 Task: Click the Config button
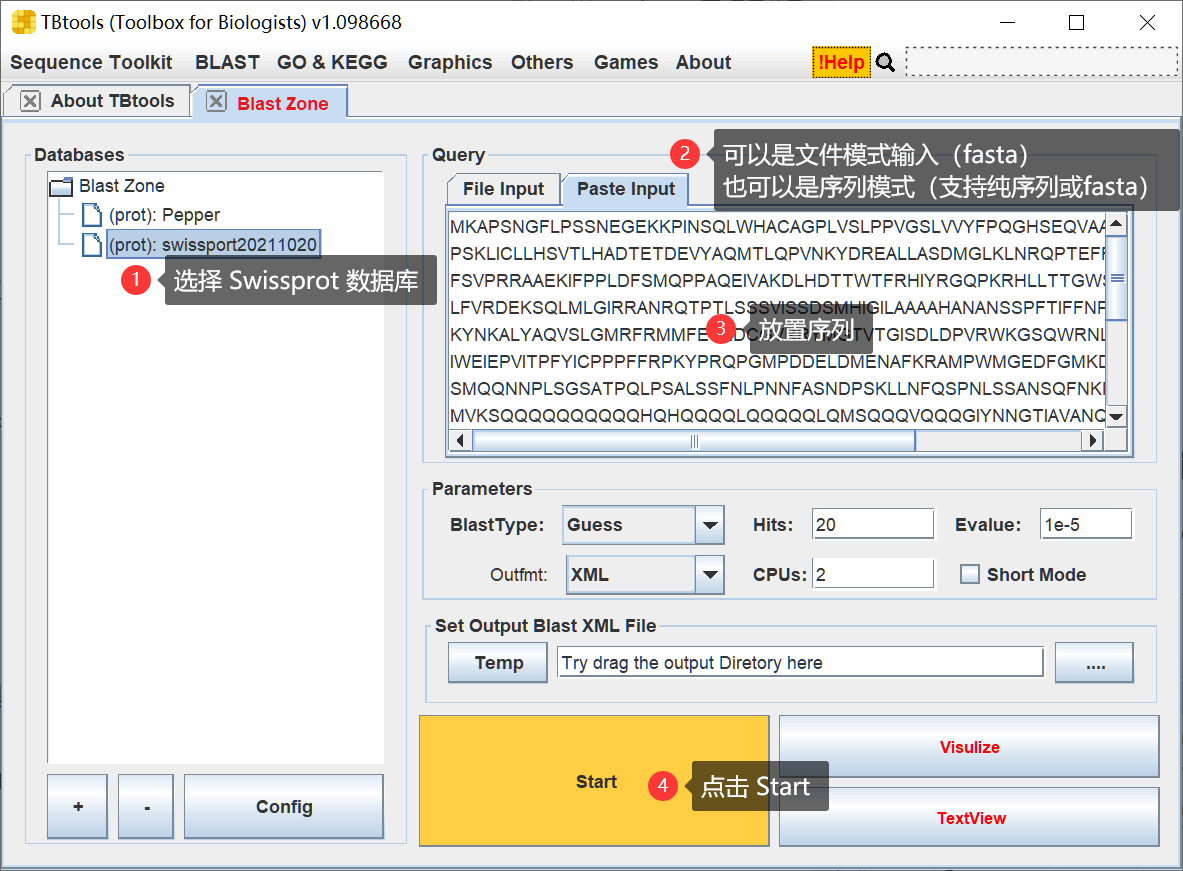[x=284, y=807]
